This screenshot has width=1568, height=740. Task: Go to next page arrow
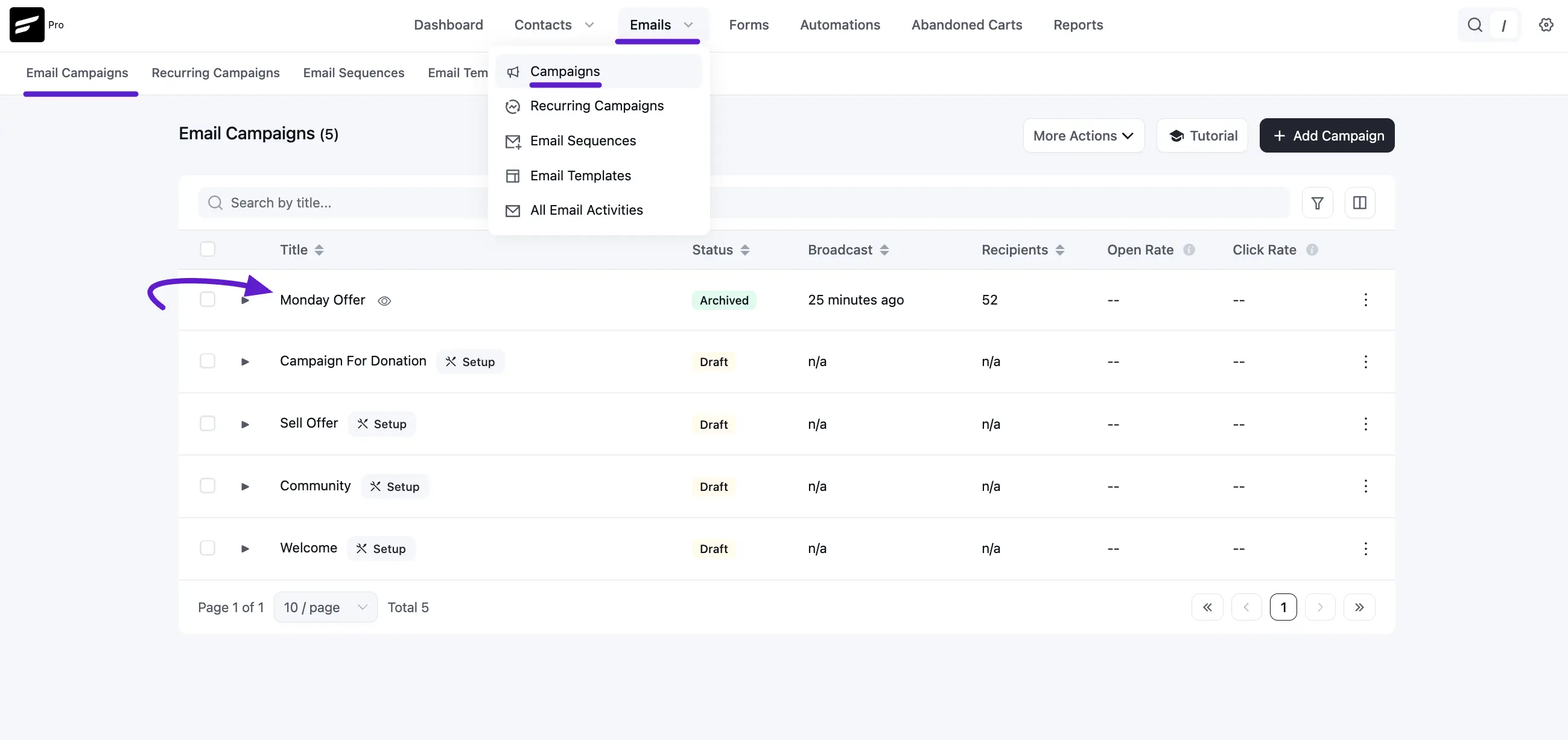1319,607
